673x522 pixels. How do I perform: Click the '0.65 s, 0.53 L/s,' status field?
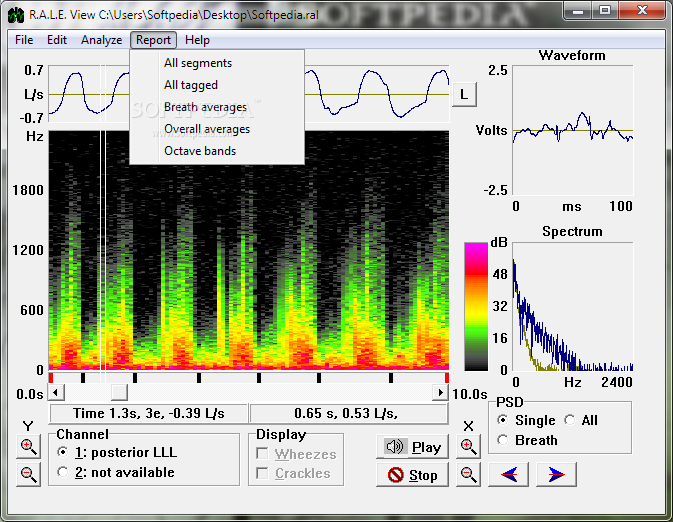pyautogui.click(x=349, y=413)
